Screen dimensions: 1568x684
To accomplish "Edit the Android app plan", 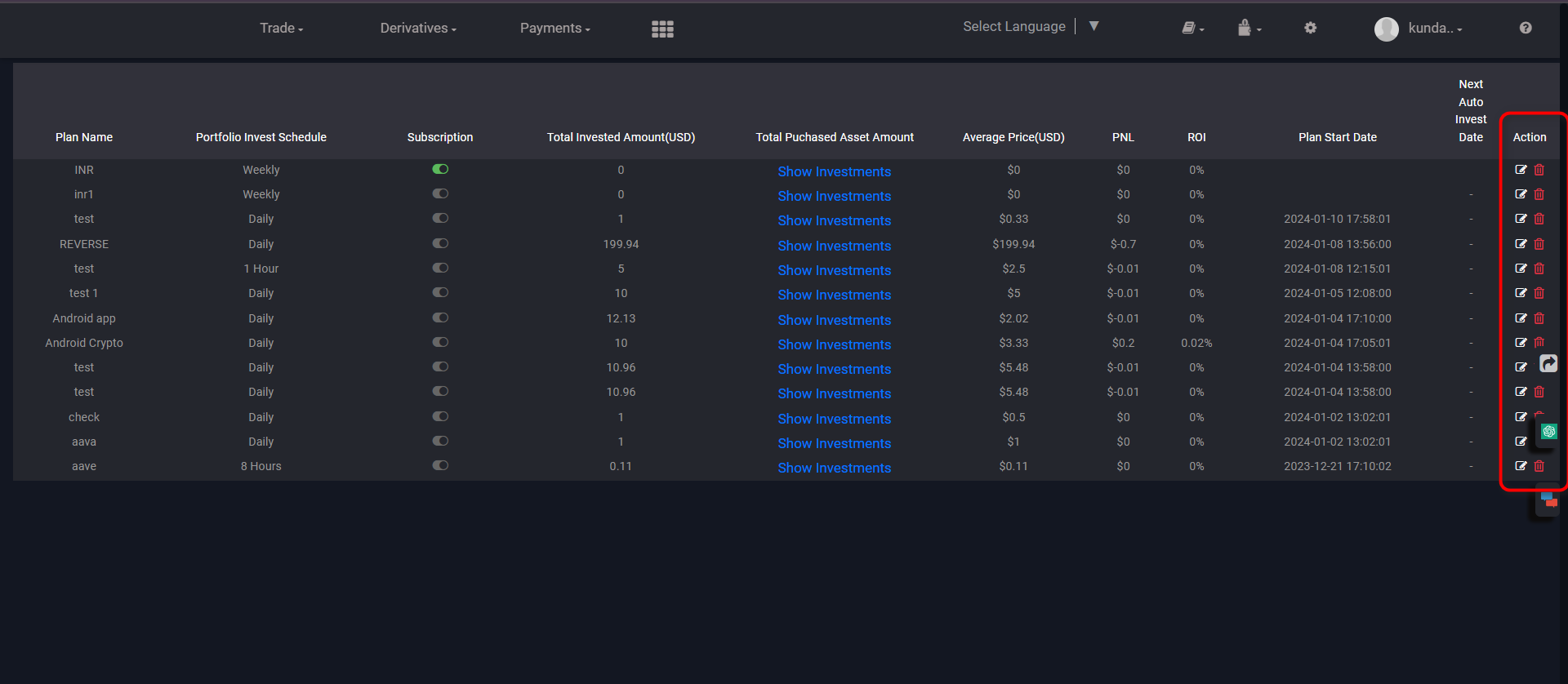I will 1521,318.
